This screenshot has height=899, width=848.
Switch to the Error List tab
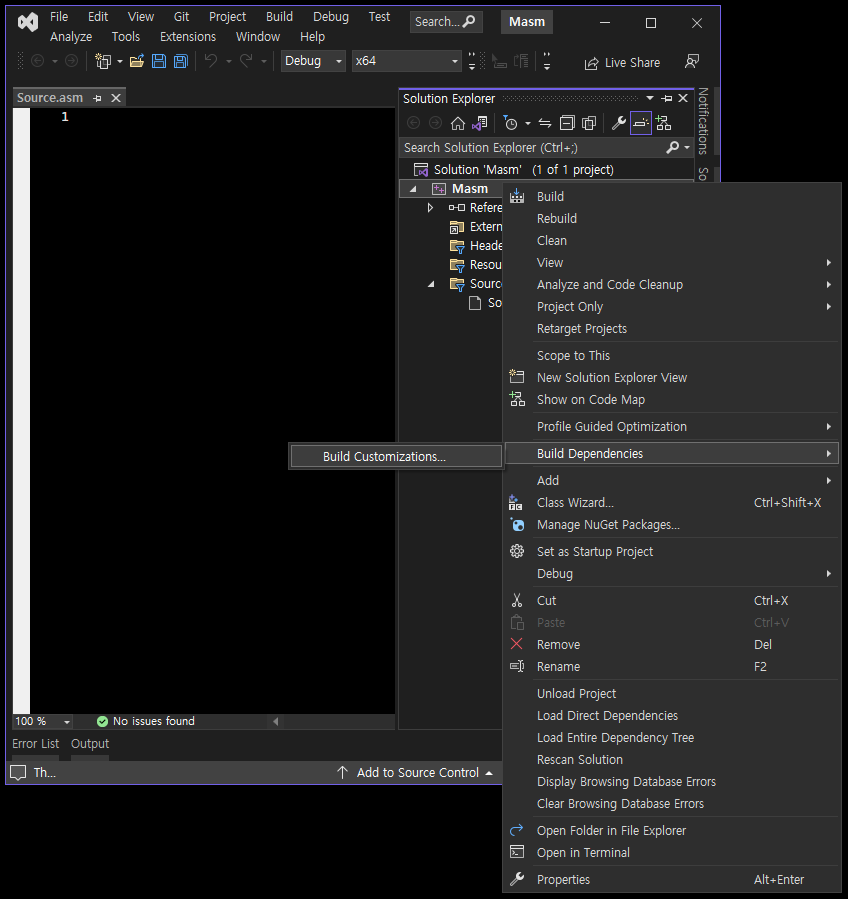coord(36,744)
